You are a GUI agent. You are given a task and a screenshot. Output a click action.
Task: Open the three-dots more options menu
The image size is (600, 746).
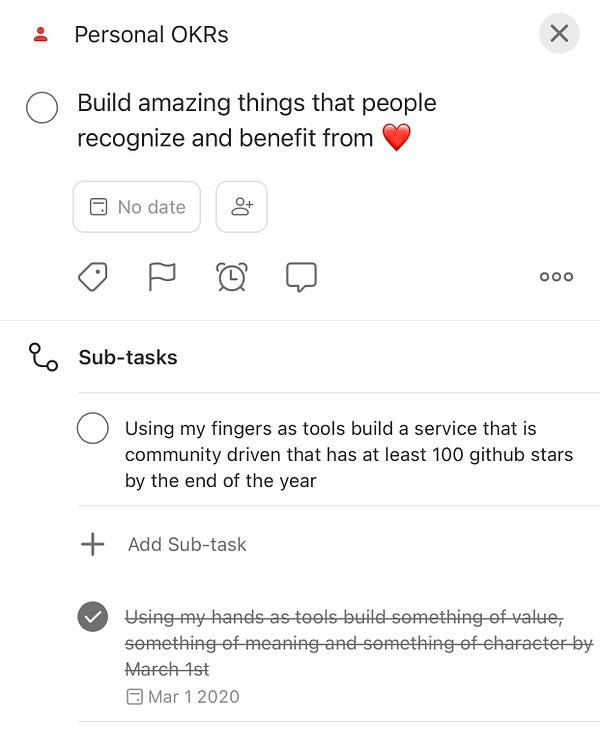click(556, 277)
